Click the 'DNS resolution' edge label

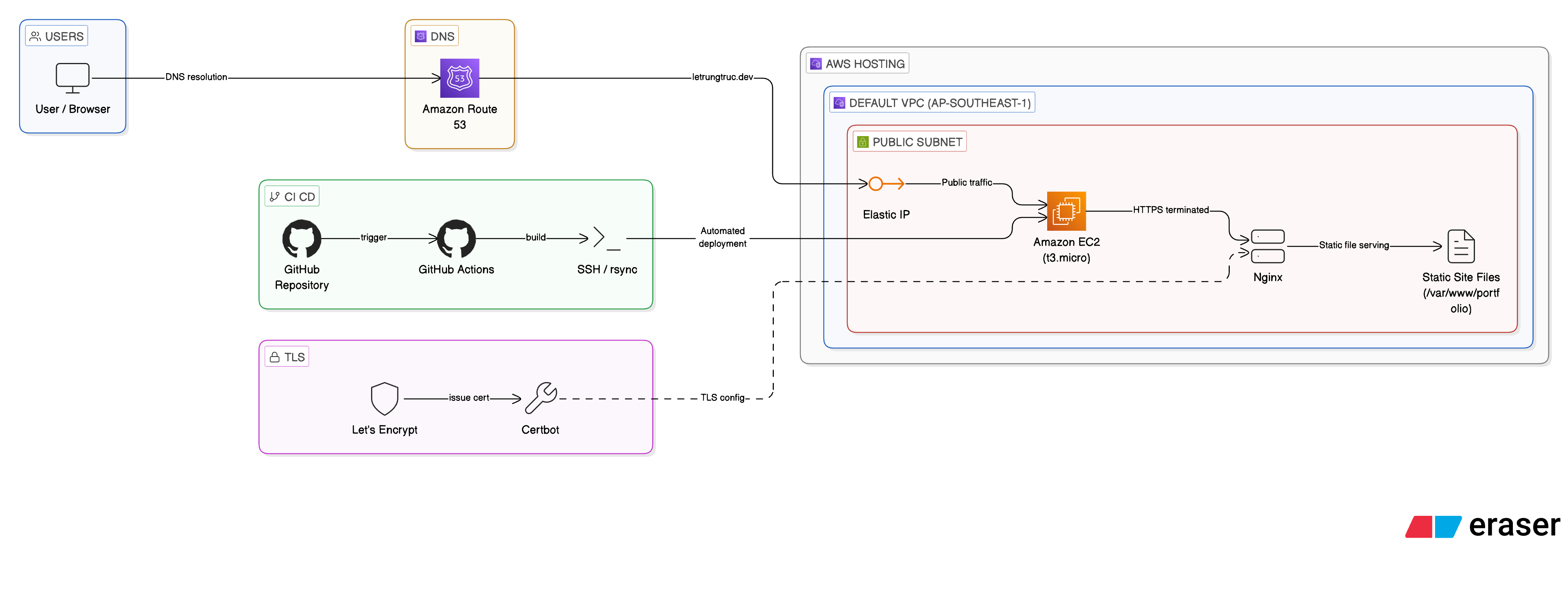[x=196, y=77]
